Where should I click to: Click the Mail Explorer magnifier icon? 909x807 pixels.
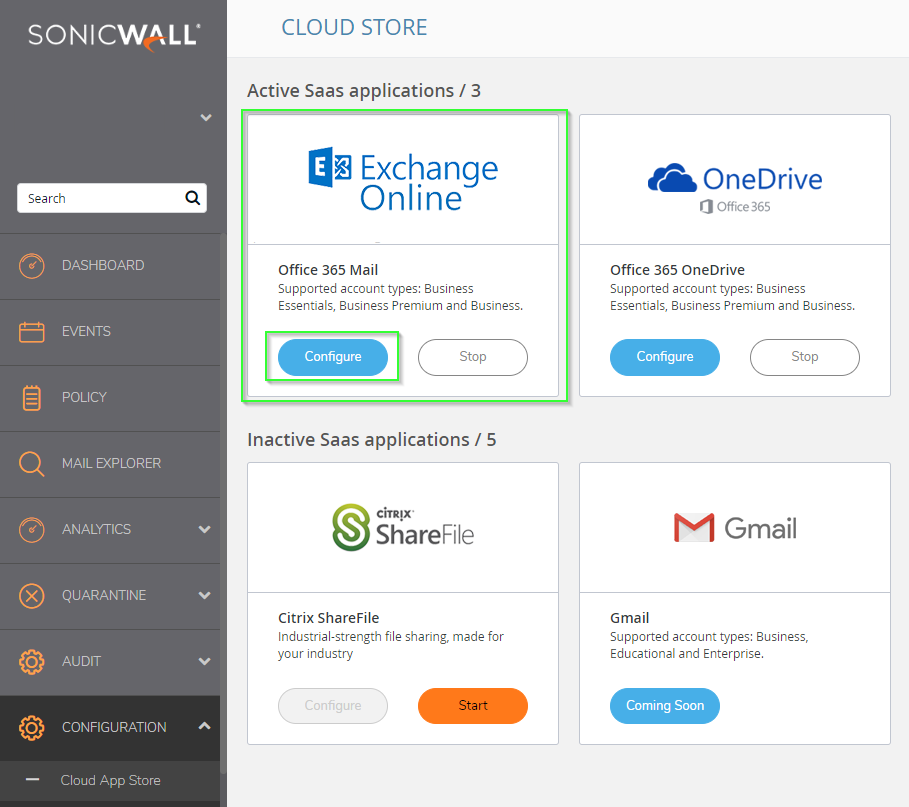point(31,464)
